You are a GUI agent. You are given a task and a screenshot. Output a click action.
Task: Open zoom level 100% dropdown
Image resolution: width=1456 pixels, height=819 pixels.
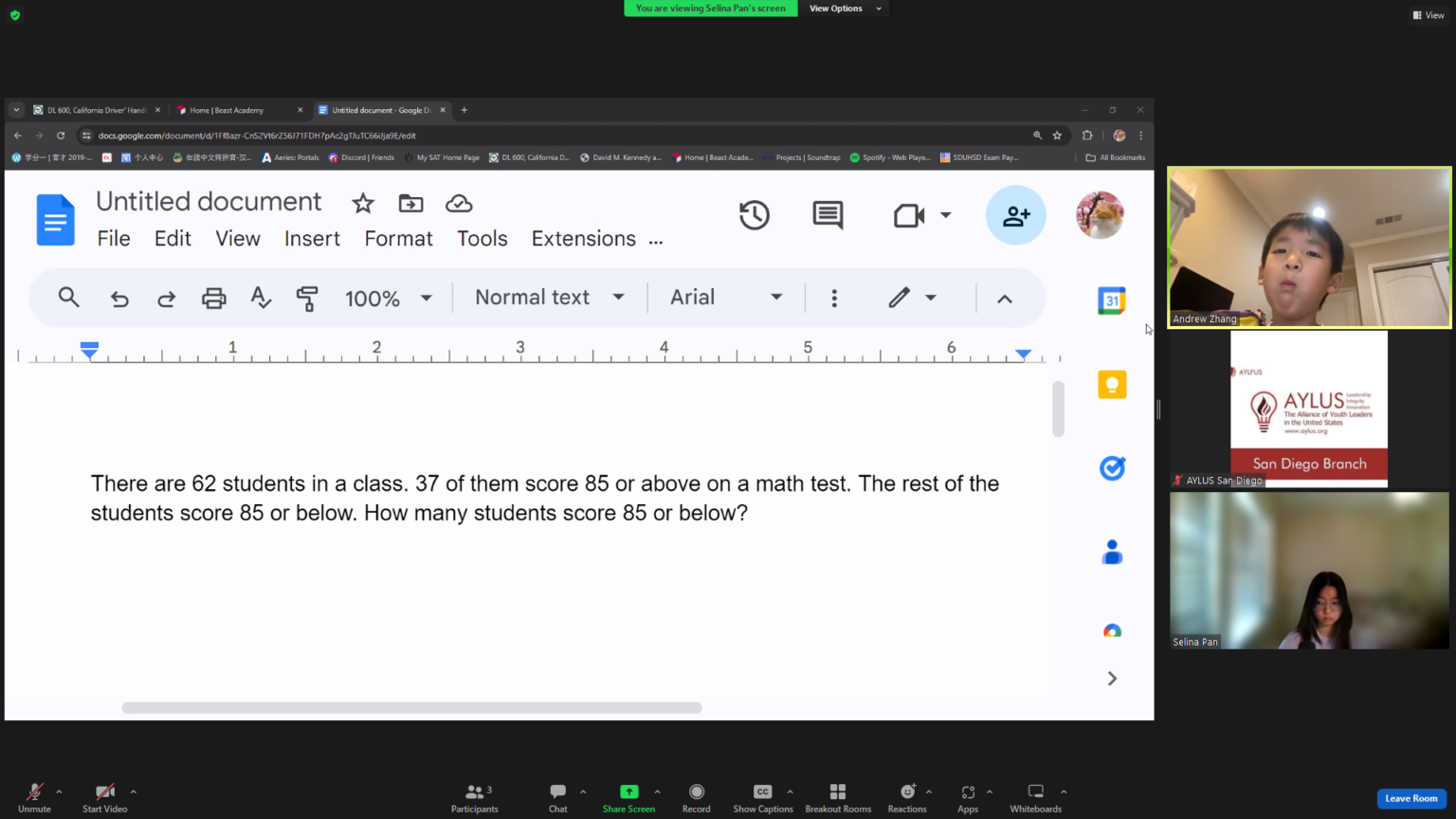tap(389, 299)
